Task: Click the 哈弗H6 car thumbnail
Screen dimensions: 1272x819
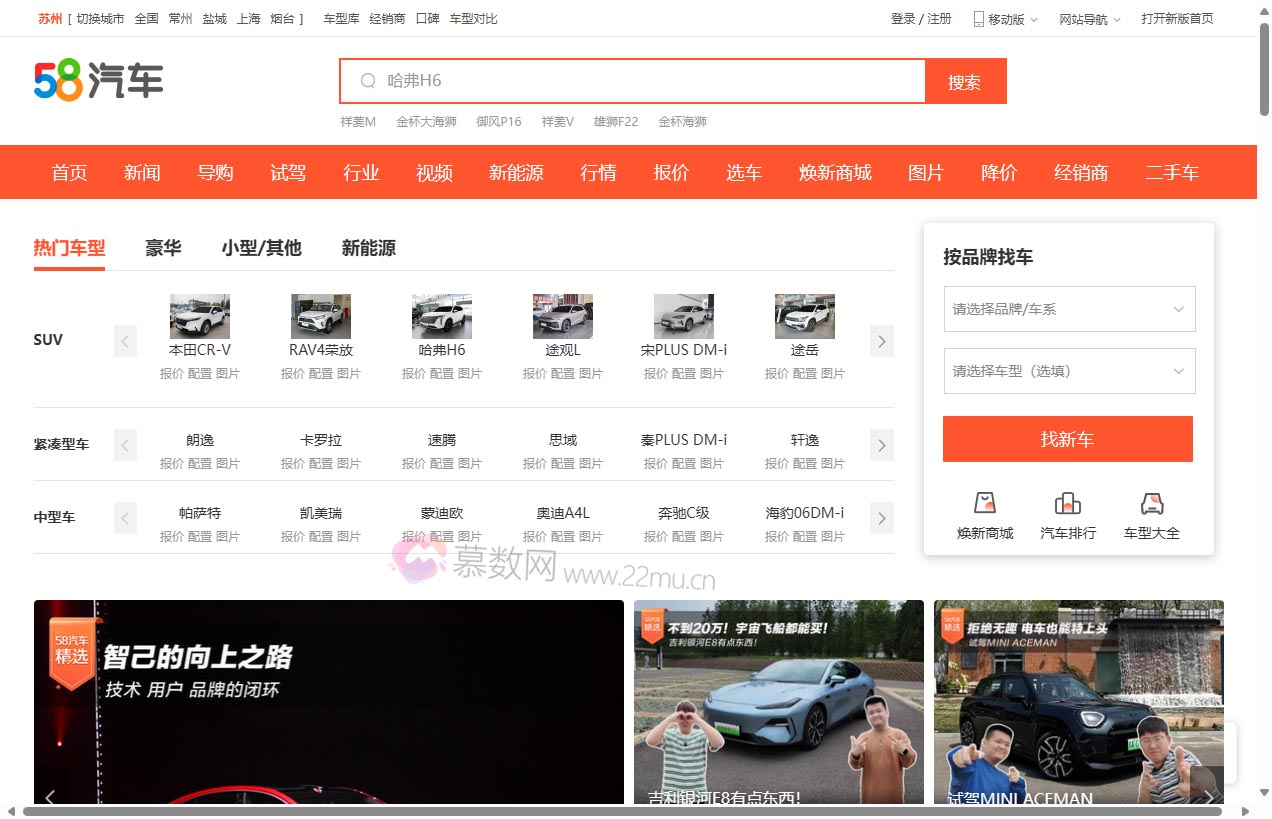Action: pos(441,315)
